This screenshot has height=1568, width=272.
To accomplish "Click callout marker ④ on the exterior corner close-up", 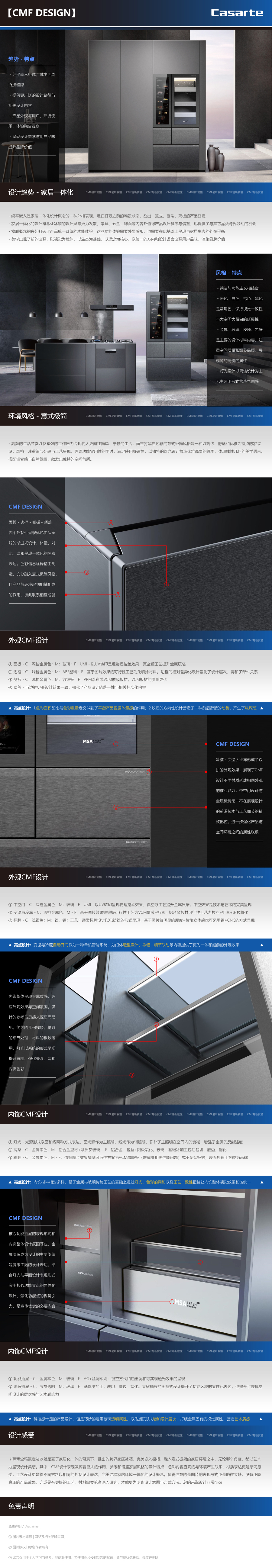I will [111, 523].
